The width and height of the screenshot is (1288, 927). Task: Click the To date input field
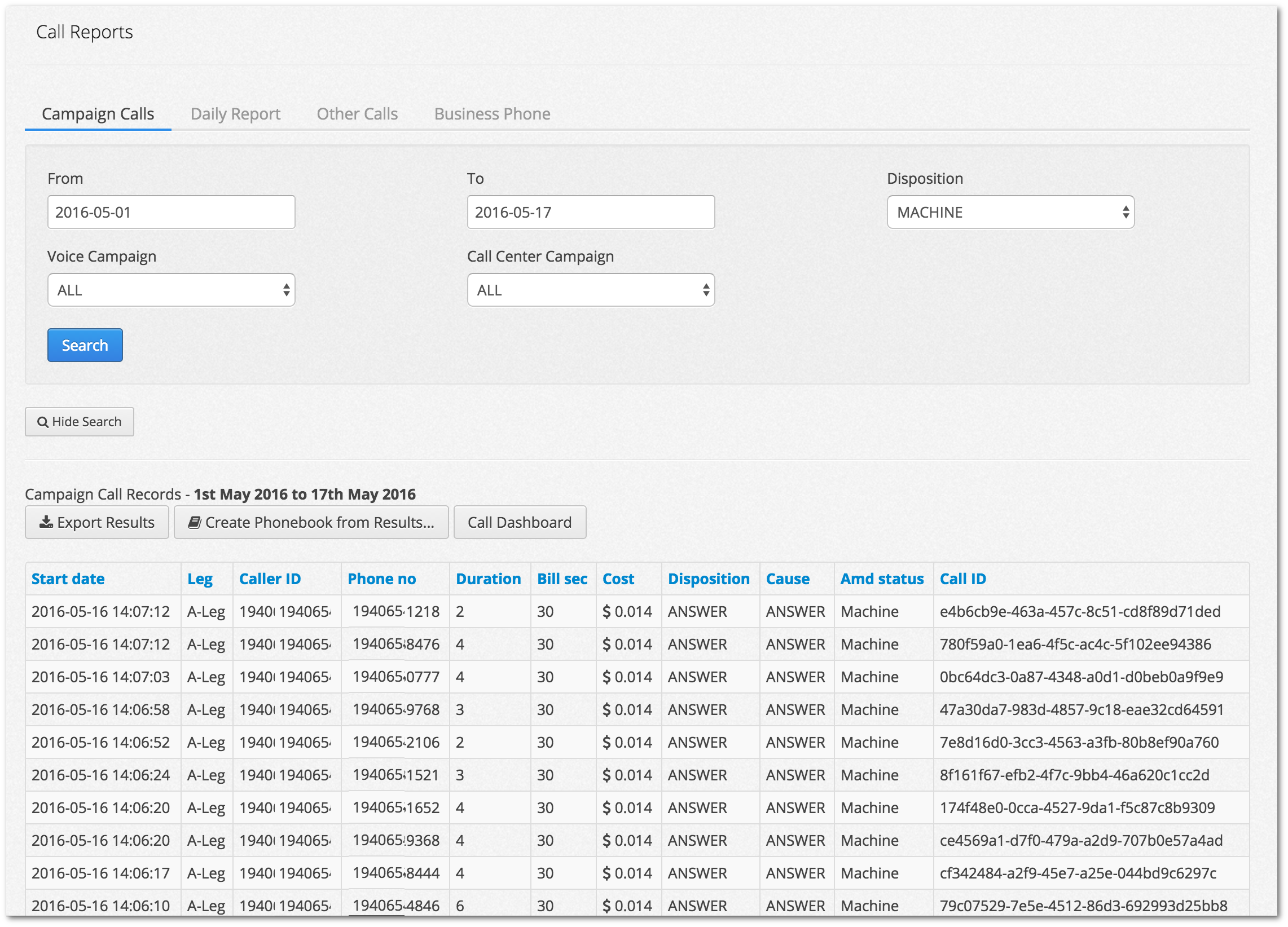pyautogui.click(x=591, y=213)
